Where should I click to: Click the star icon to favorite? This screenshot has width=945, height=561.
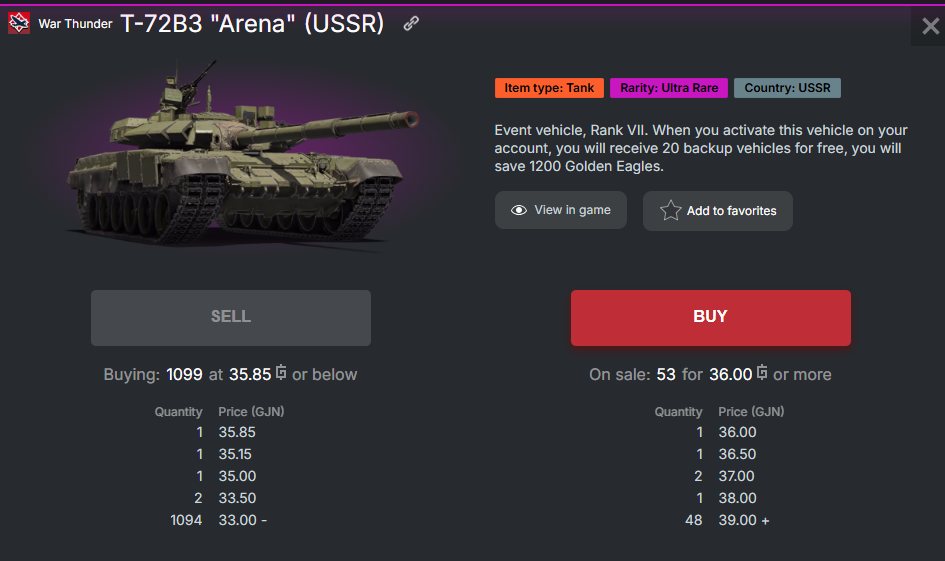tap(670, 211)
